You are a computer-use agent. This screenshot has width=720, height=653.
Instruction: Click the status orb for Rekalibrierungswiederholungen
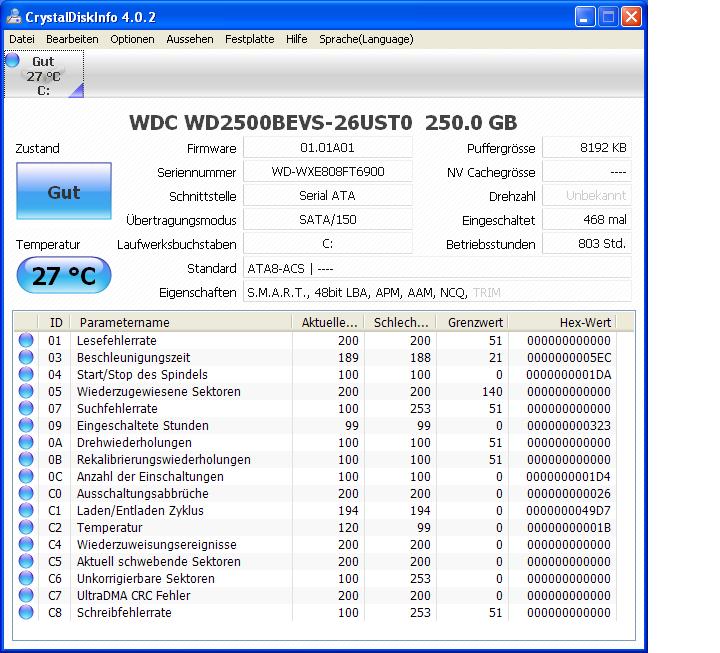click(x=26, y=459)
